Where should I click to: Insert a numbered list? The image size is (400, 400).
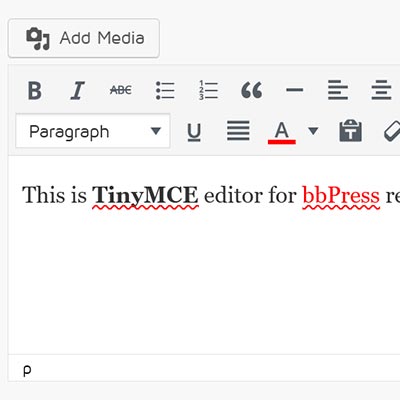(208, 90)
